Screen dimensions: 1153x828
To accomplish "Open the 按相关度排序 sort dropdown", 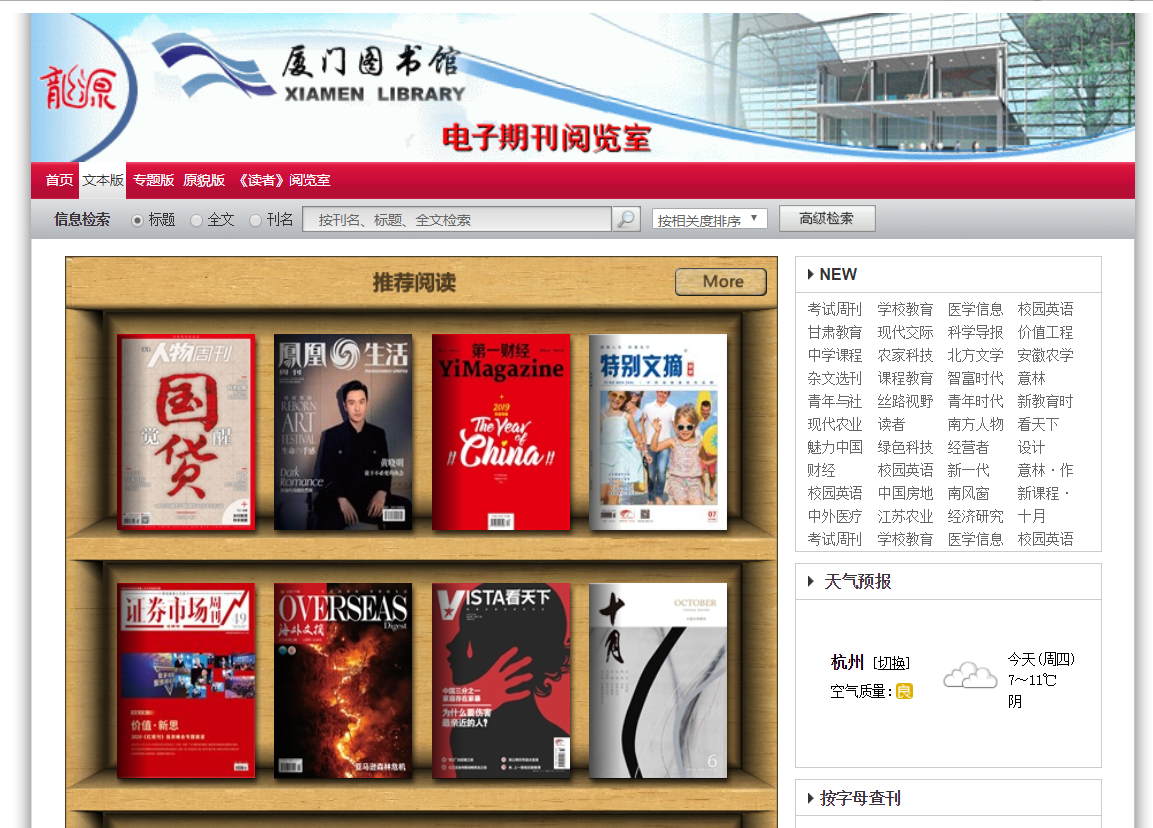I will tap(709, 219).
